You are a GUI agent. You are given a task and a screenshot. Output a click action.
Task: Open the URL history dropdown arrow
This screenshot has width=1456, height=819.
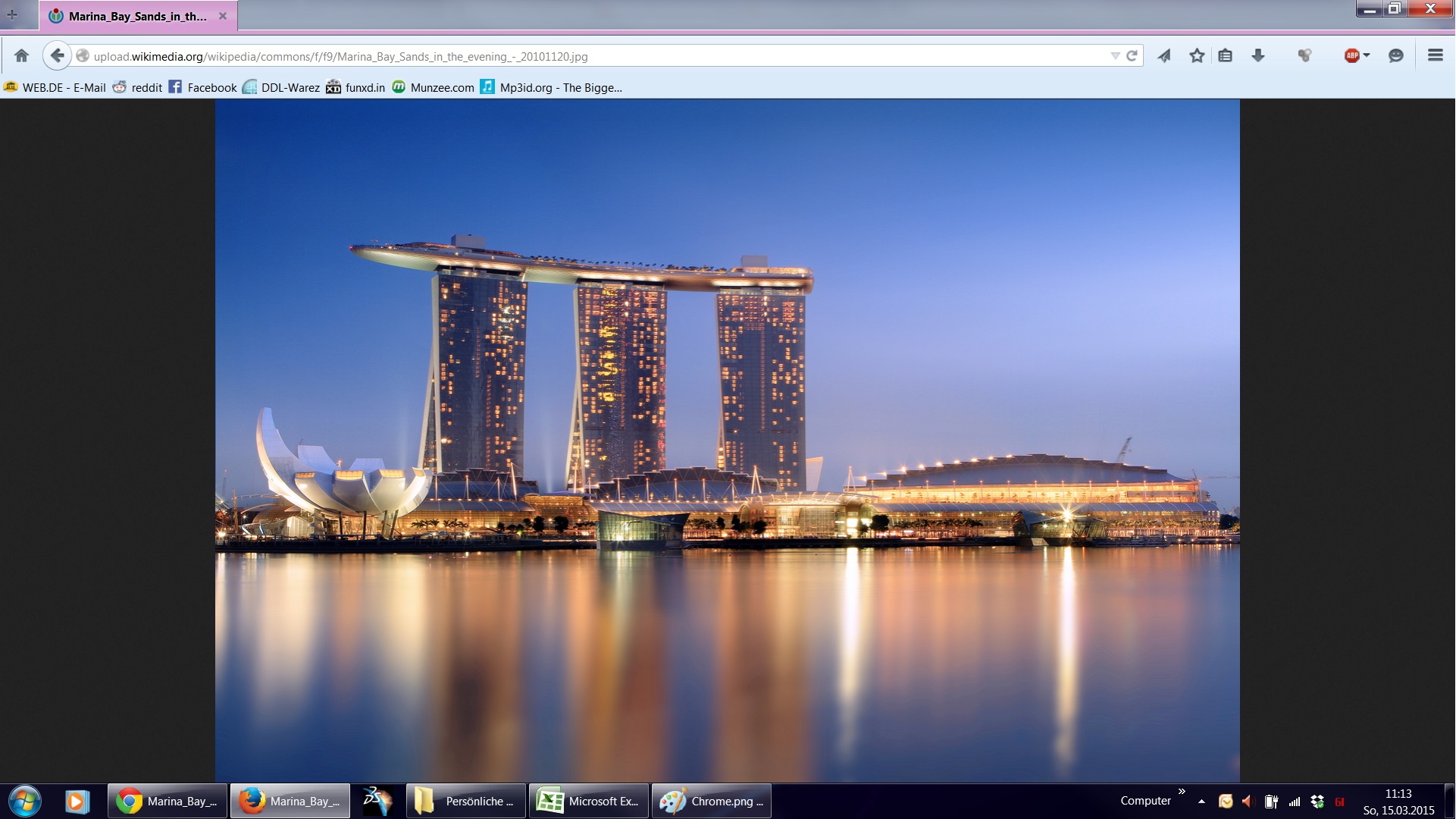click(x=1115, y=55)
